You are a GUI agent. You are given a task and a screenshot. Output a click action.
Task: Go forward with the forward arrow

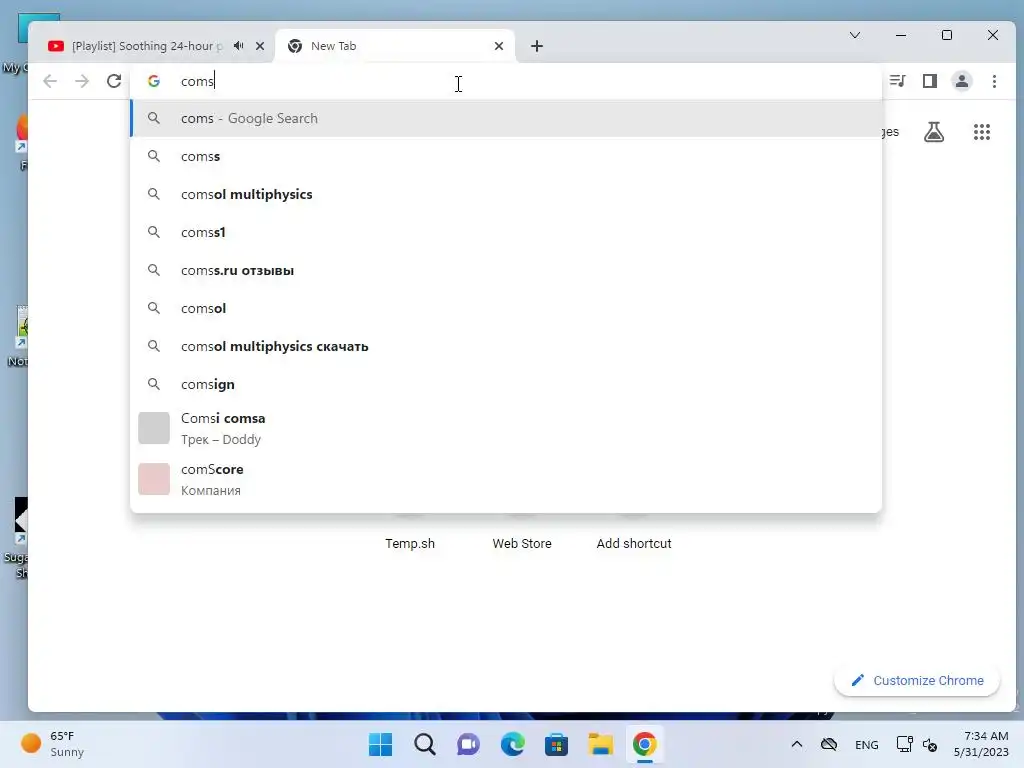(82, 81)
